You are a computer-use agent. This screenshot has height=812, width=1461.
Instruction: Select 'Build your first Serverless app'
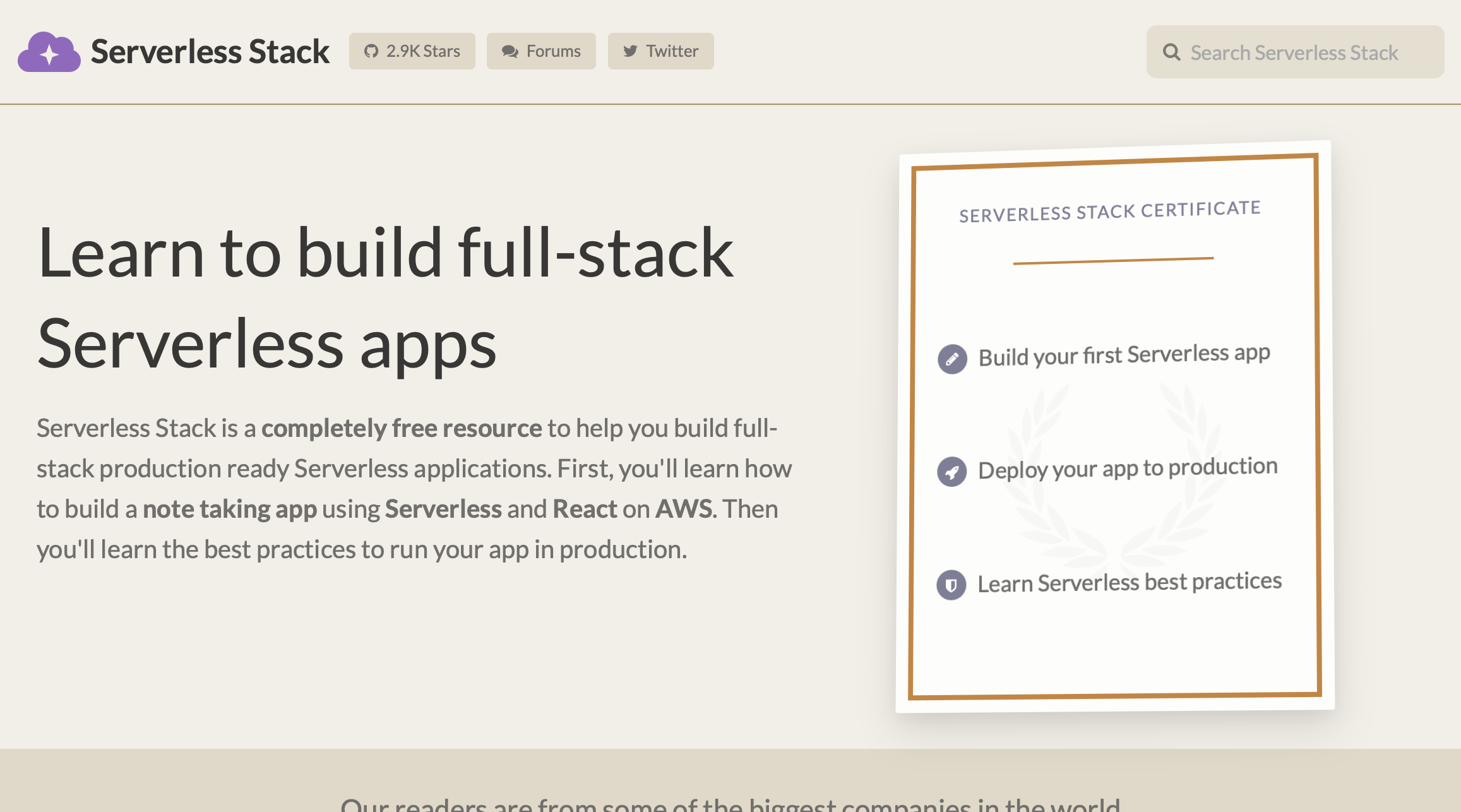(1124, 355)
